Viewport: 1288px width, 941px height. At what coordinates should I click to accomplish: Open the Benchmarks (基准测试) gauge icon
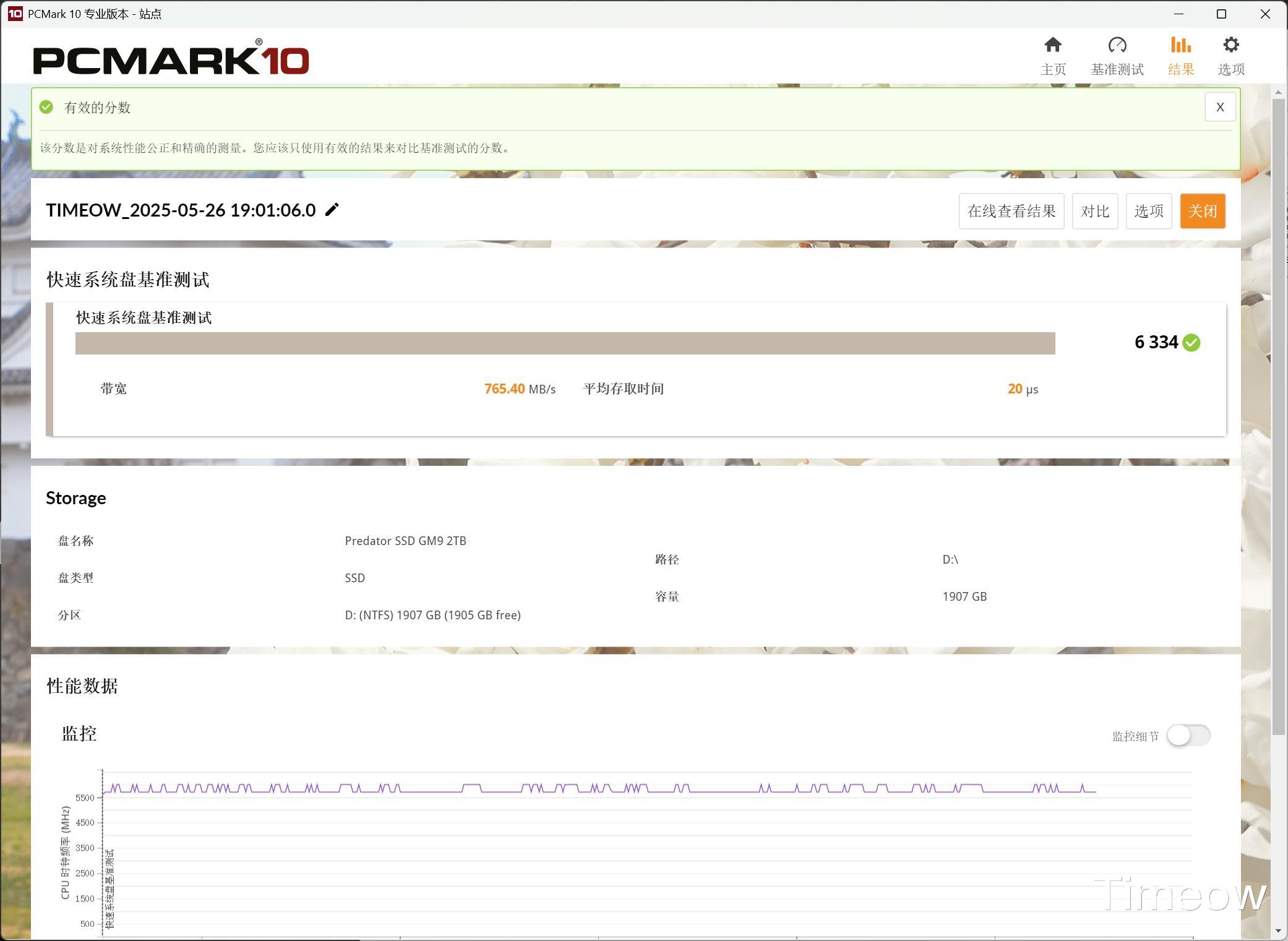coord(1117,46)
